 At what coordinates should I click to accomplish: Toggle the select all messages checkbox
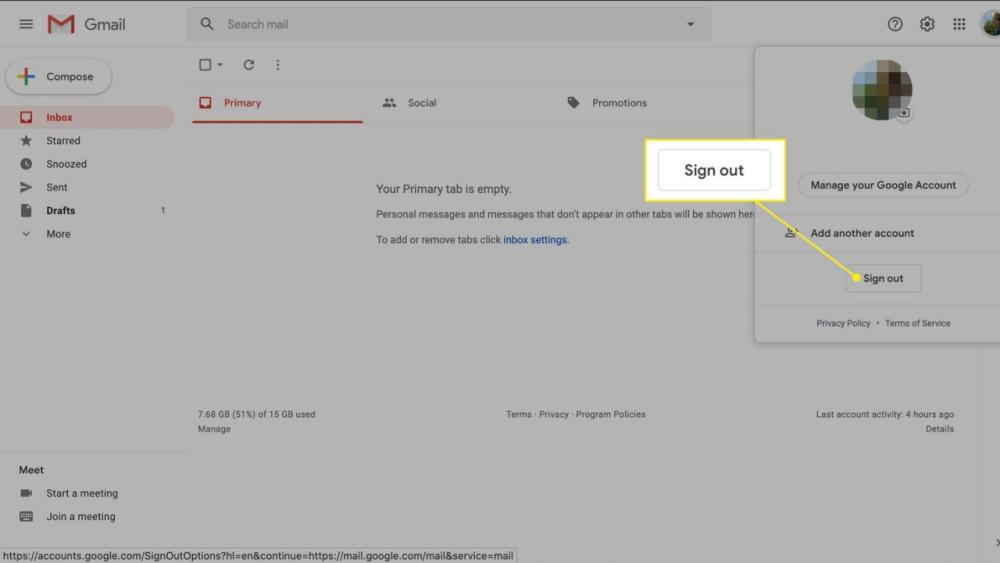[205, 65]
